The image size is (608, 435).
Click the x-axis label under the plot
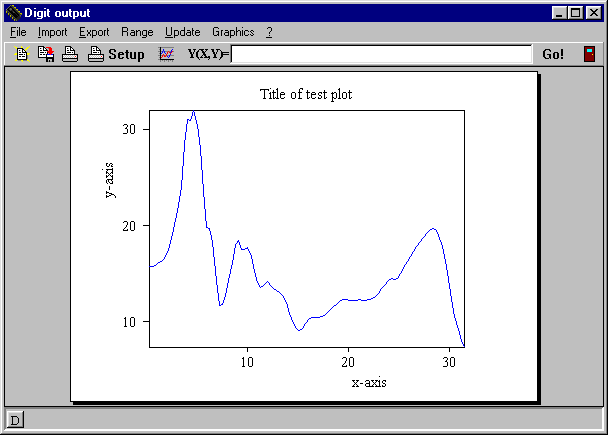[368, 382]
